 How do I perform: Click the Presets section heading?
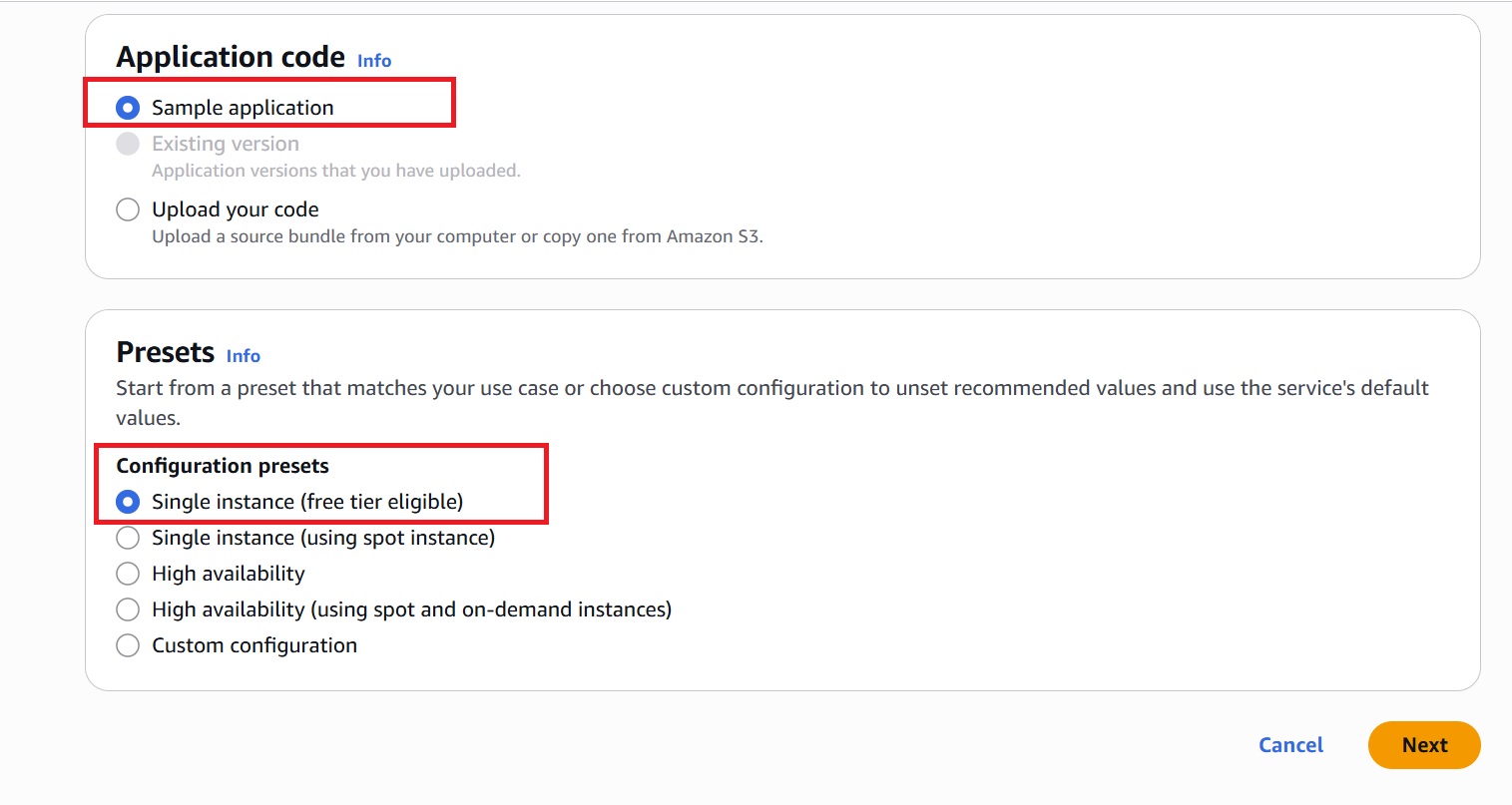pos(166,352)
